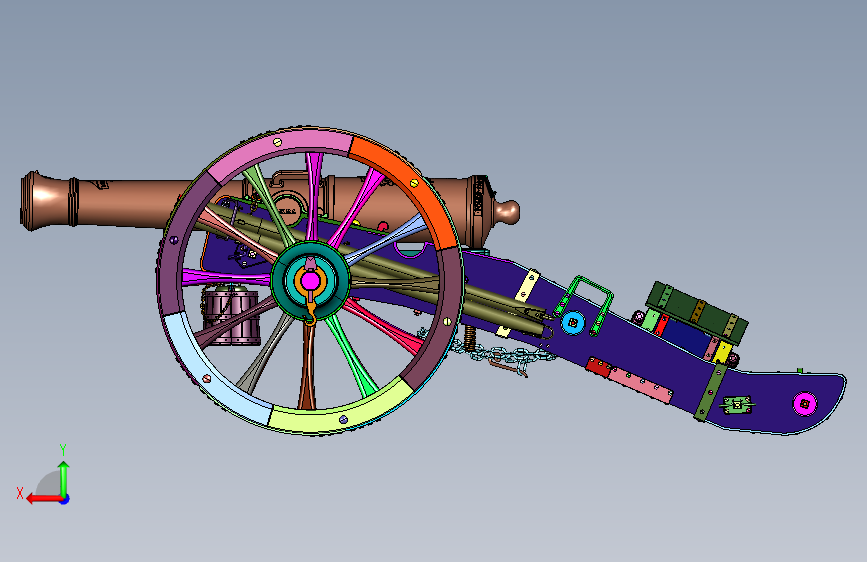
Task: Select the brown vertical spoke at wheel bottom
Action: coord(307,366)
